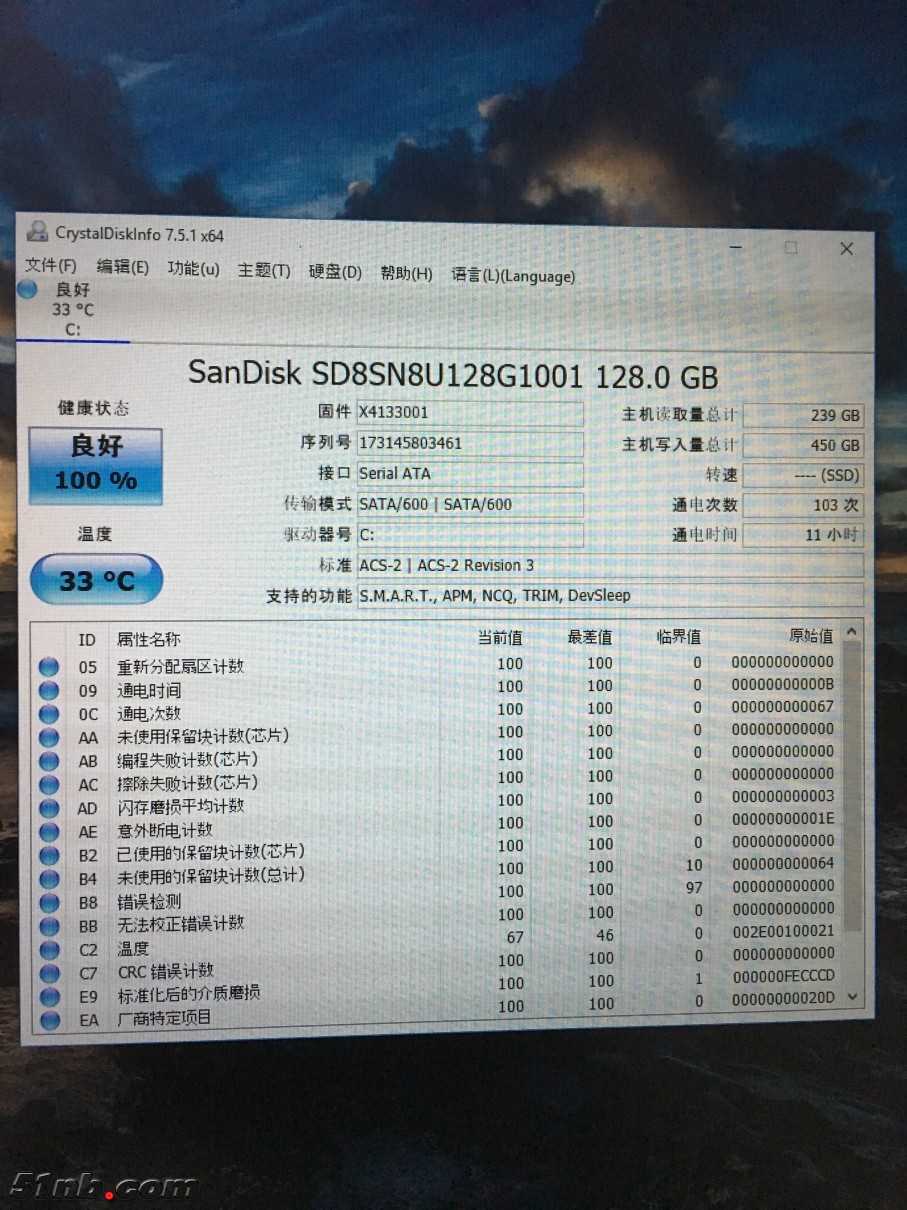The width and height of the screenshot is (907, 1210).
Task: Open the 语言(L)(Language) menu
Action: coord(513,275)
